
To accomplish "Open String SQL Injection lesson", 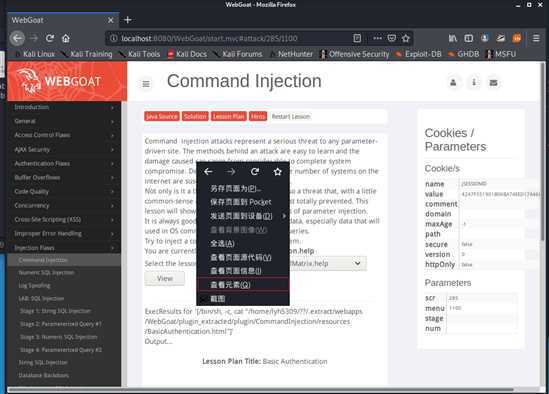I will coord(43,362).
